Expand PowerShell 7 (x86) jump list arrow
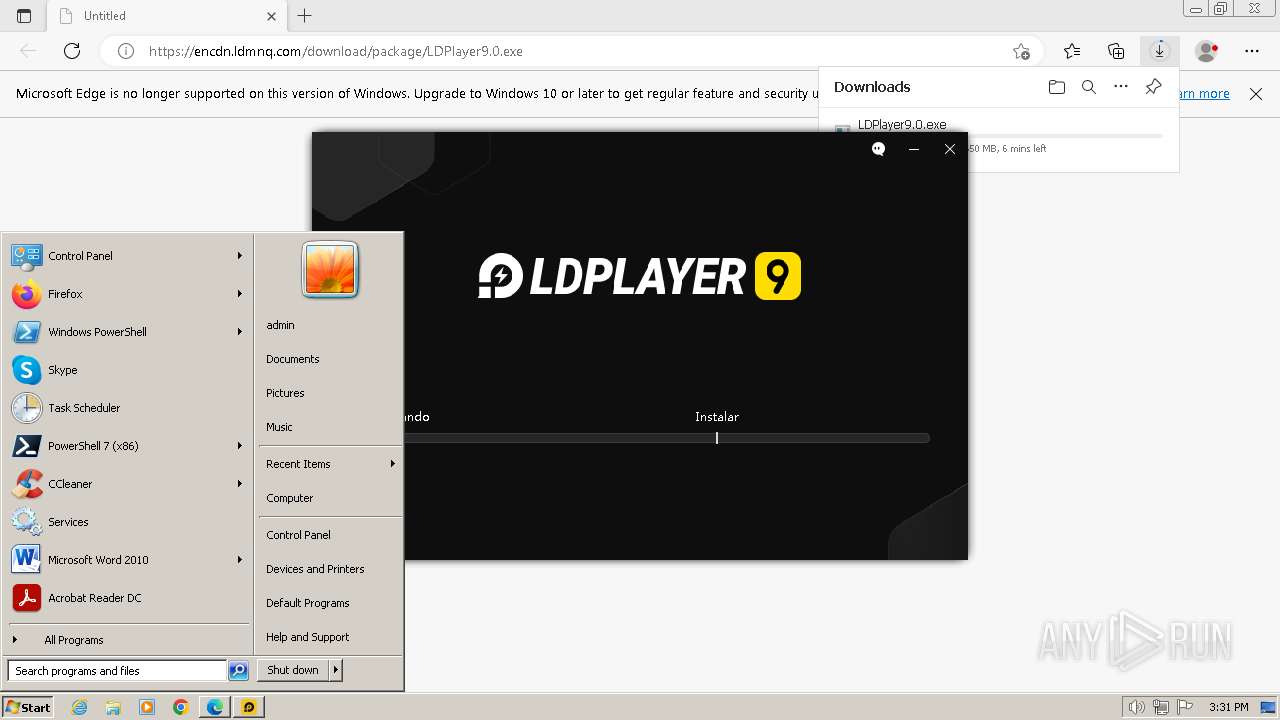Image resolution: width=1280 pixels, height=720 pixels. [x=240, y=446]
